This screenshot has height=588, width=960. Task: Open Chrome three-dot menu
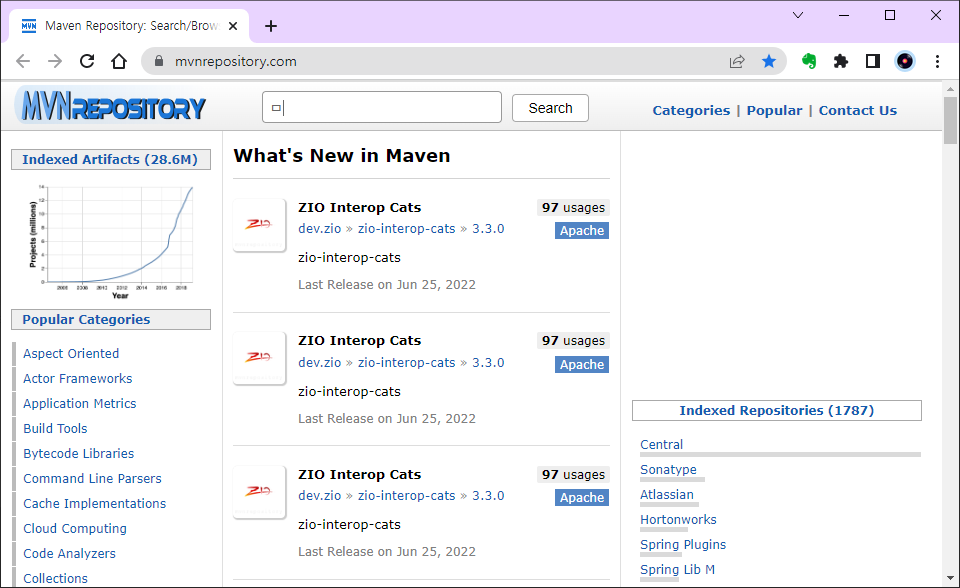click(x=937, y=61)
